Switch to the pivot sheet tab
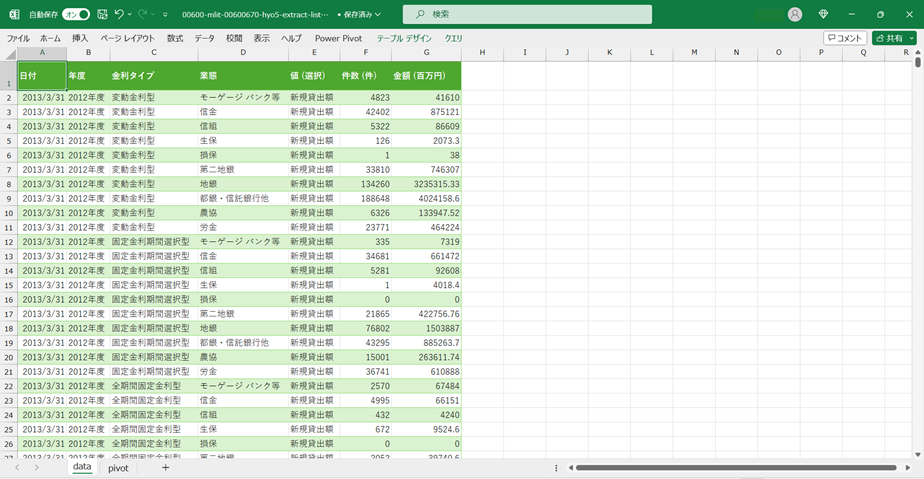The image size is (924, 479). click(118, 467)
